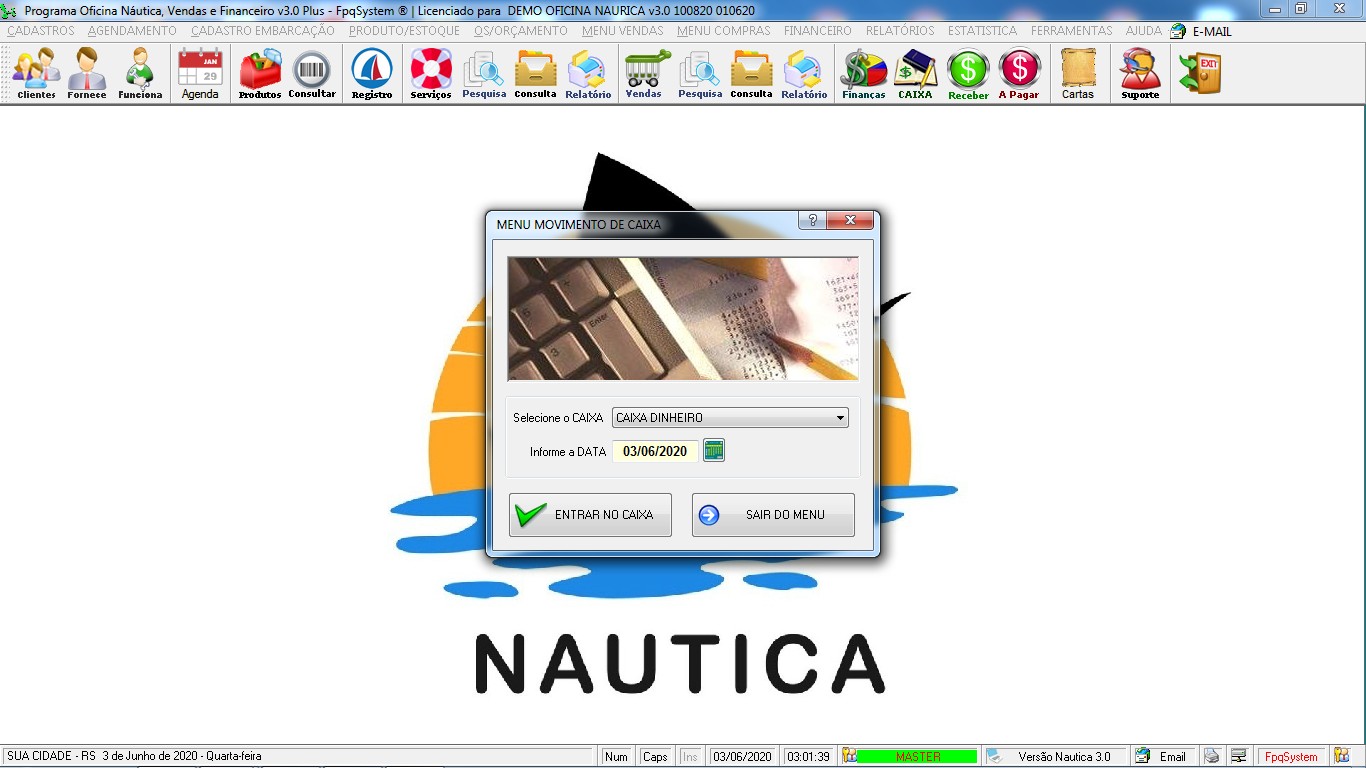Click Pesquisa icon right of Serviços
The image size is (1366, 768).
[484, 74]
